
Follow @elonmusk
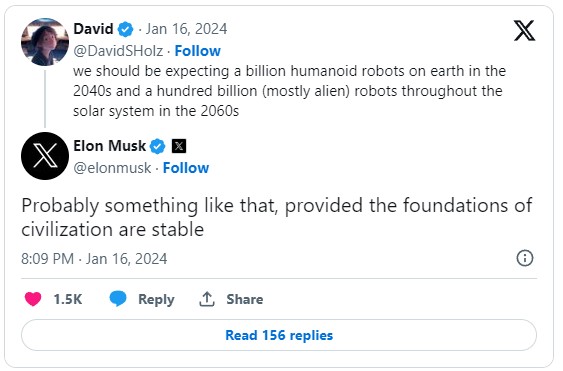pos(186,168)
